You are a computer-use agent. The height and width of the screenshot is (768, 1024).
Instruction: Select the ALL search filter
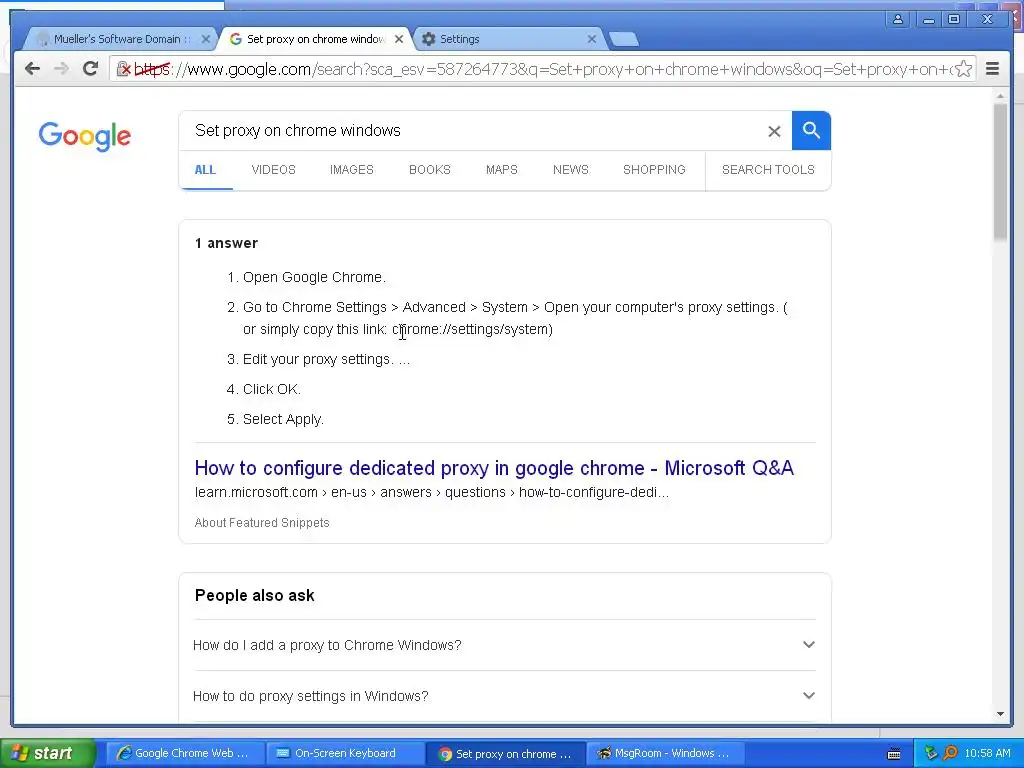(x=205, y=170)
